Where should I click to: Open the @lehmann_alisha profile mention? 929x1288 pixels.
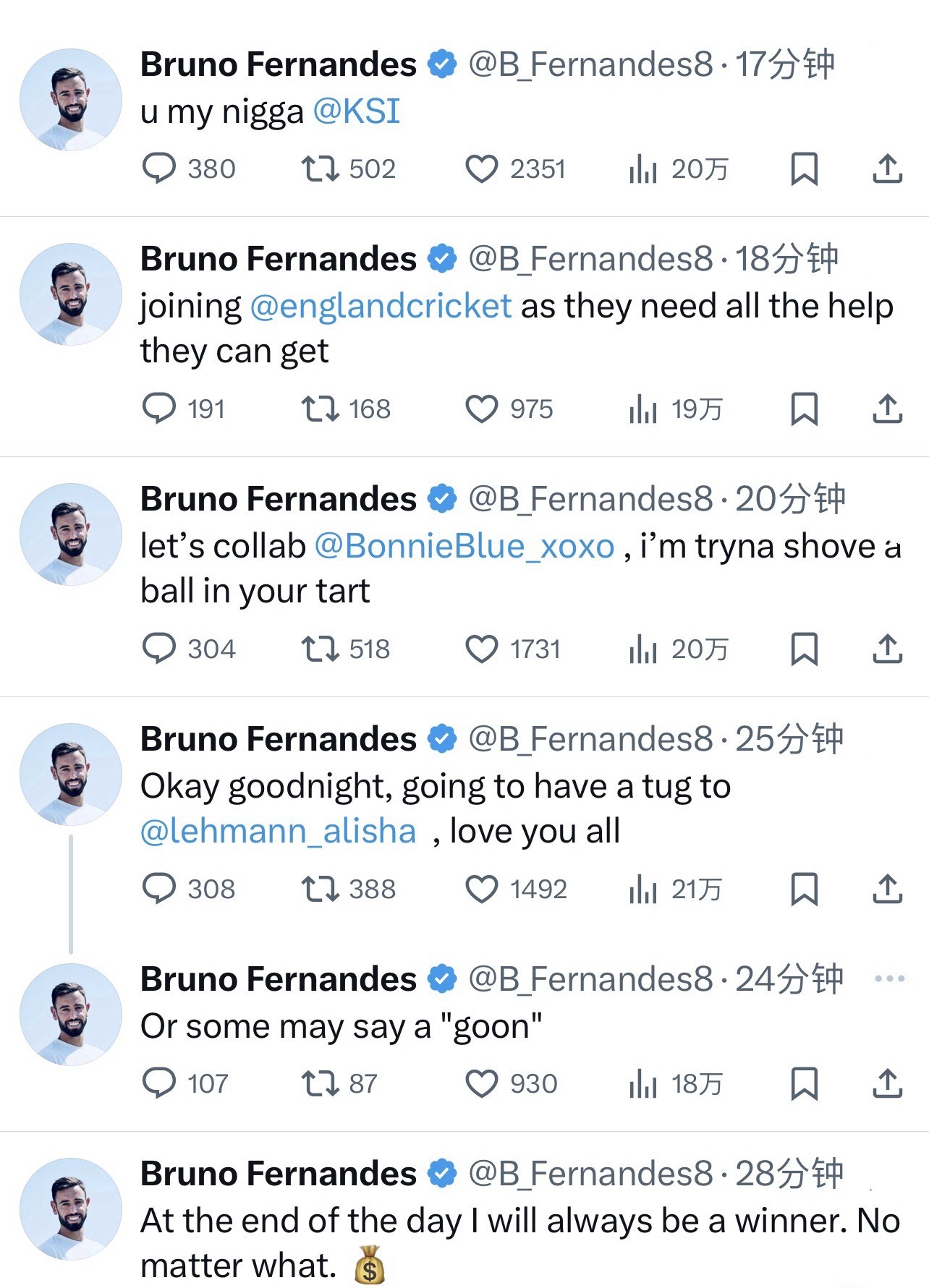point(278,832)
